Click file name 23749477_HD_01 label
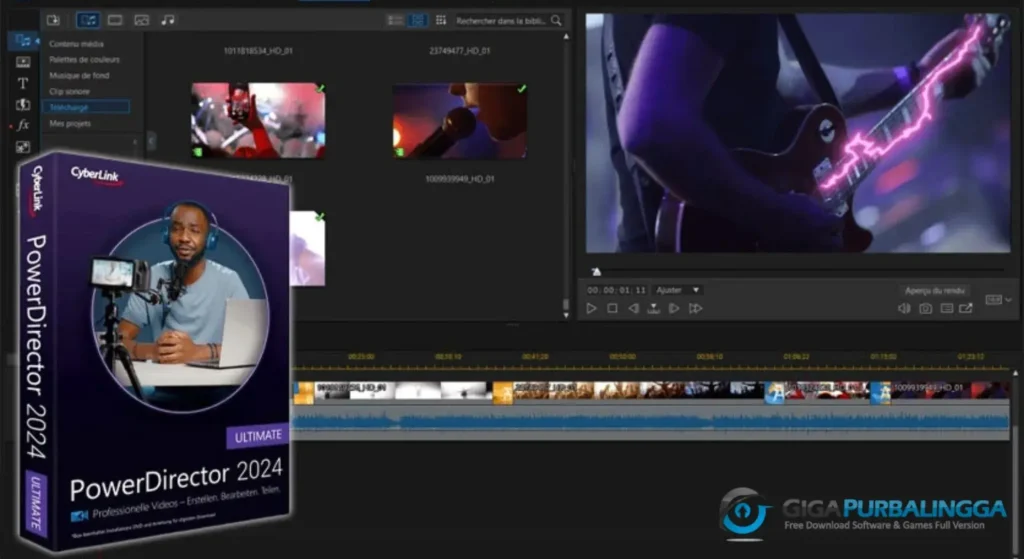 (460, 51)
